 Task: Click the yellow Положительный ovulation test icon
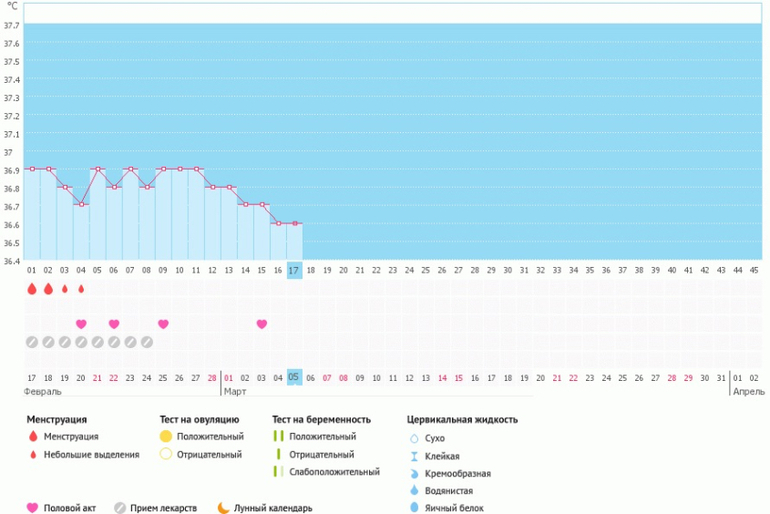[x=166, y=437]
